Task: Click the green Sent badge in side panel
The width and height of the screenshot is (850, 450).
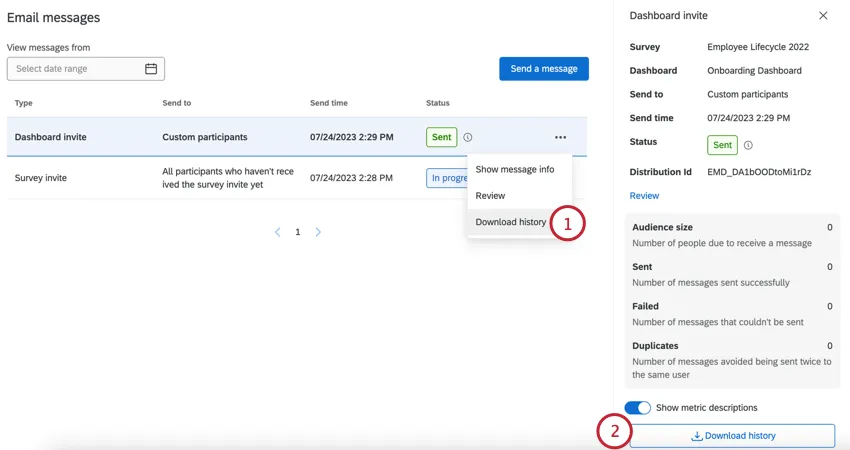Action: click(x=722, y=145)
